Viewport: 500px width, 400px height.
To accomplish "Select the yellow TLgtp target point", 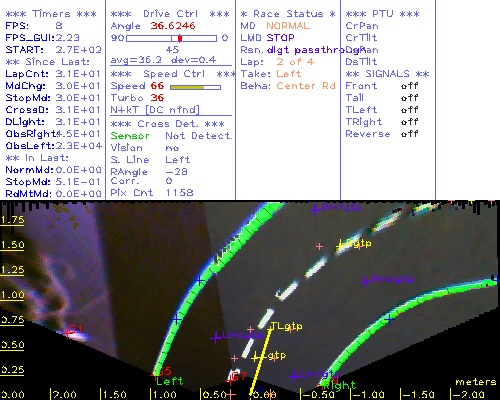I will coord(286,326).
